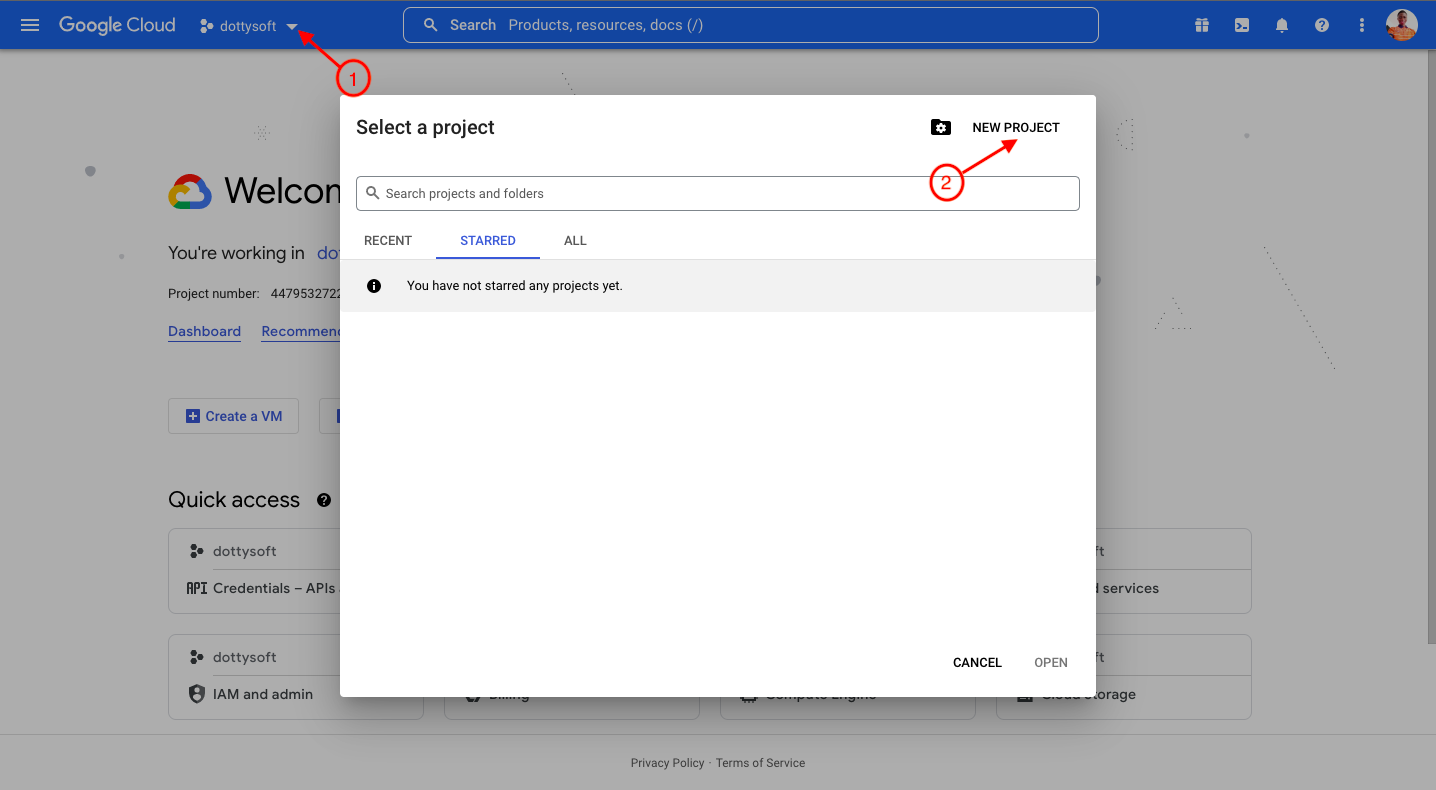
Task: Switch to the RECENT tab
Action: point(388,241)
